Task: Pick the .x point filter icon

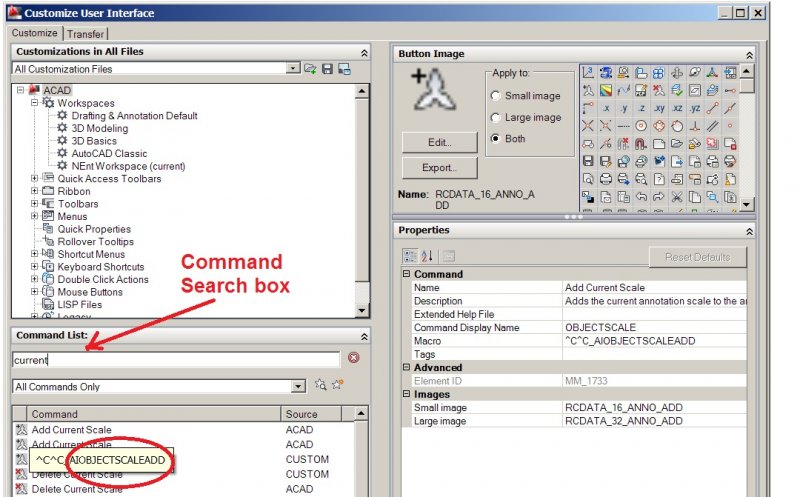Action: pyautogui.click(x=606, y=108)
